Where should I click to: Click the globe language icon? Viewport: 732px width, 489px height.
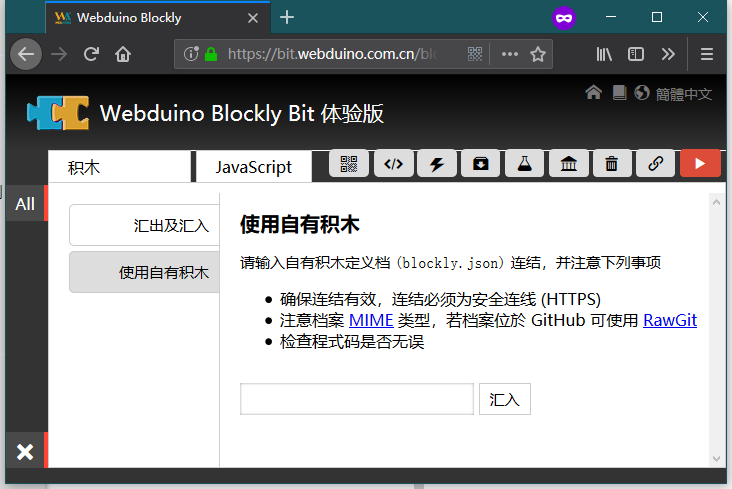click(x=642, y=92)
